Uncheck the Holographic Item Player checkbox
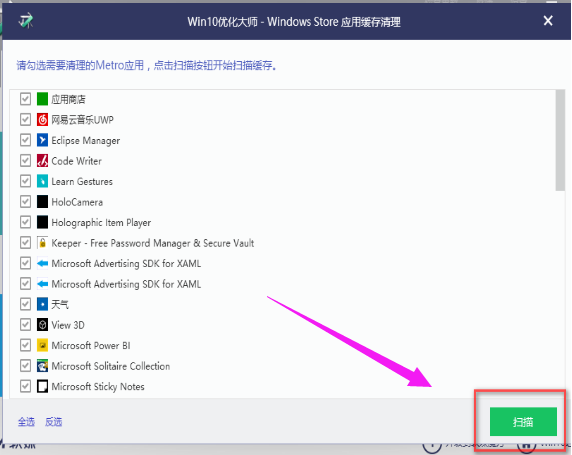Viewport: 572px width, 455px height. click(x=25, y=222)
